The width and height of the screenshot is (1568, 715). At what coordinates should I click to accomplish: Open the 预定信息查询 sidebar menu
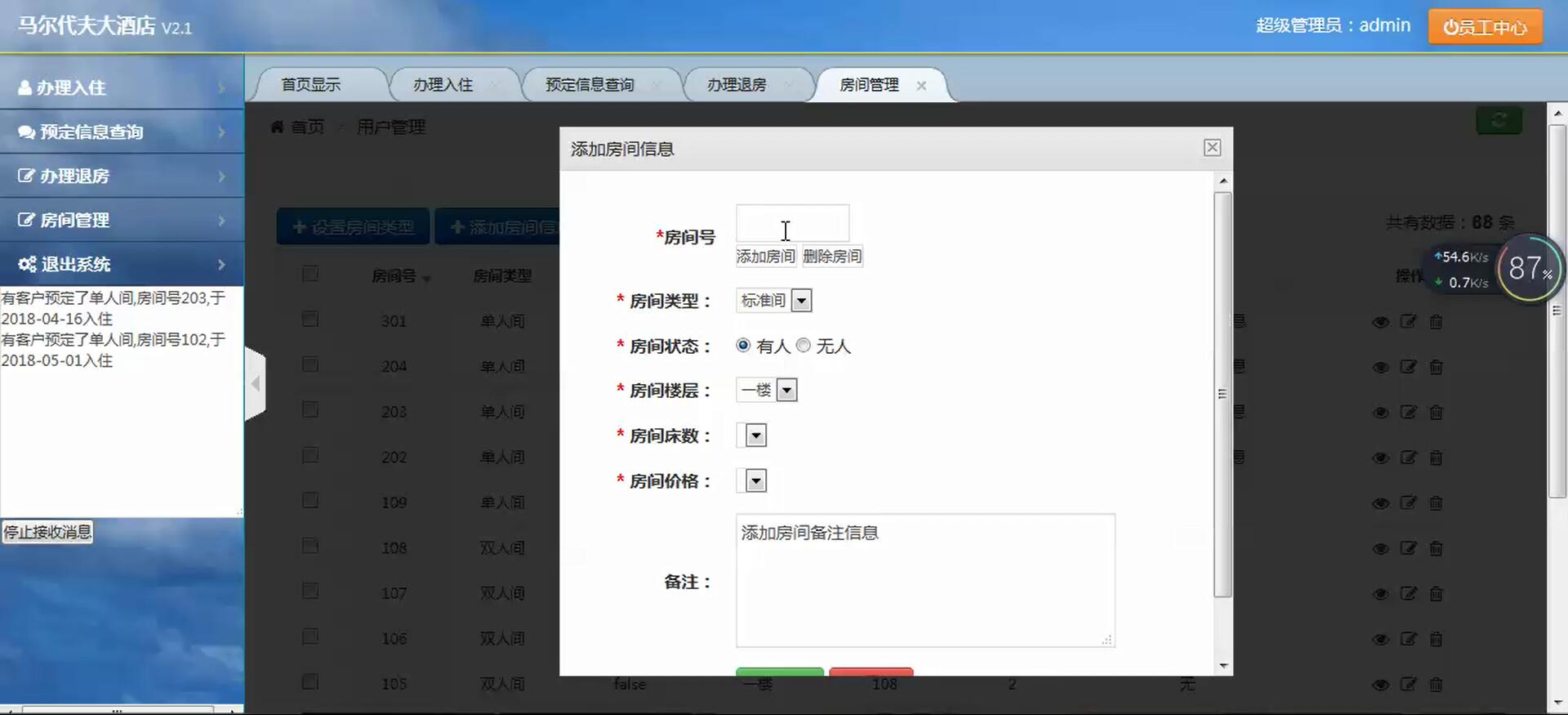pyautogui.click(x=122, y=132)
